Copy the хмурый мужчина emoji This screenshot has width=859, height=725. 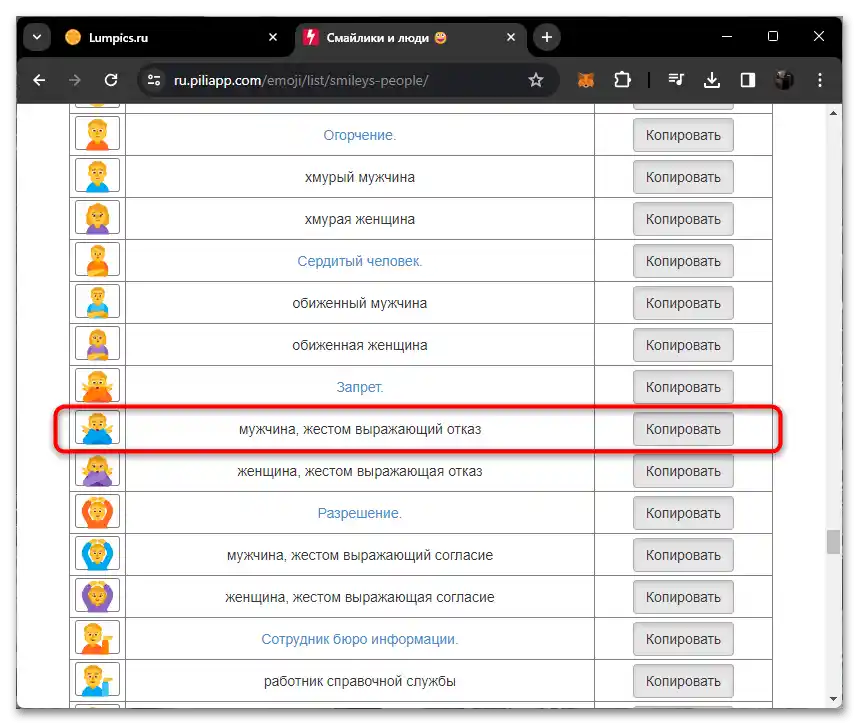[x=683, y=177]
